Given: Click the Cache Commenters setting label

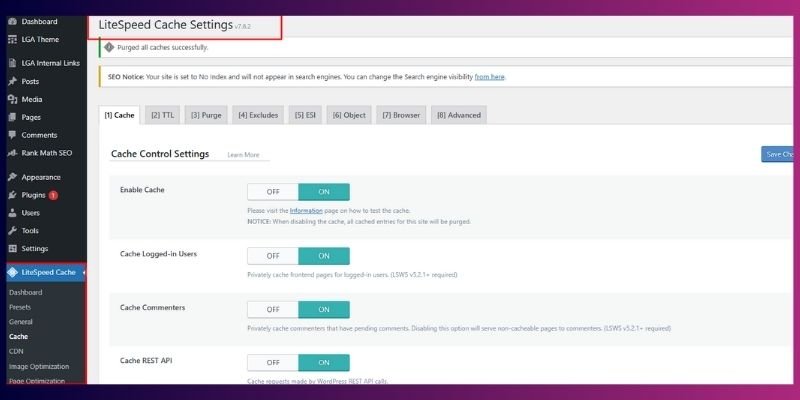Looking at the screenshot, I should point(153,308).
